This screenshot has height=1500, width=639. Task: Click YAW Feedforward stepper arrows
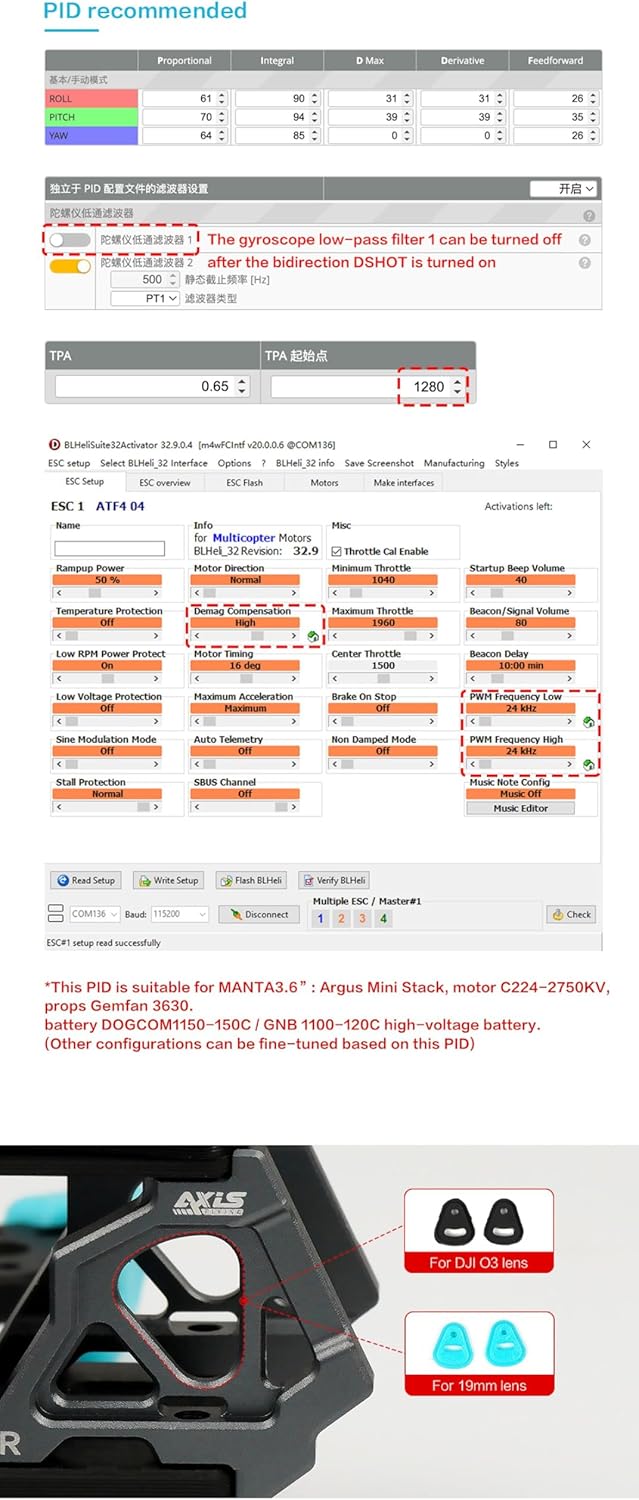pyautogui.click(x=593, y=135)
